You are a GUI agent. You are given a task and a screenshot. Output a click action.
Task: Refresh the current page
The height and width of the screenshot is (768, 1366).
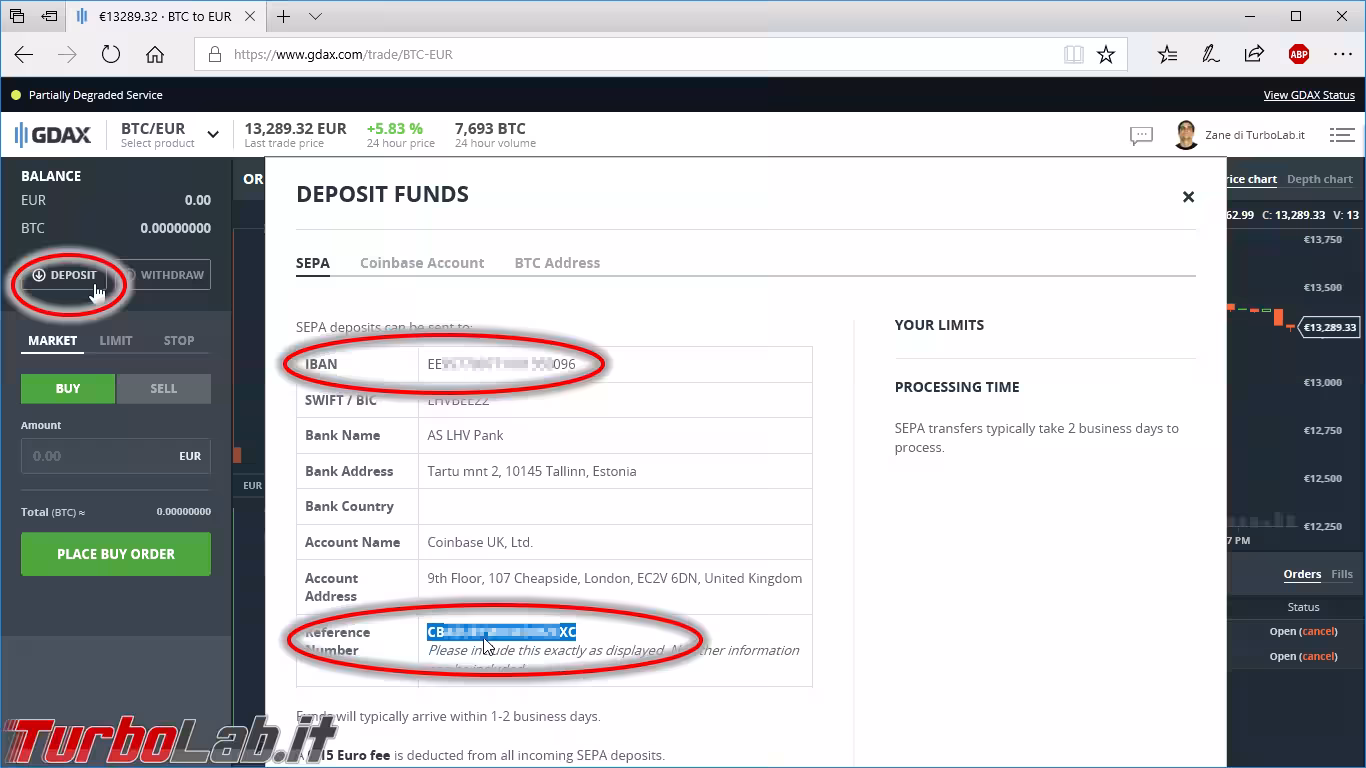[111, 55]
